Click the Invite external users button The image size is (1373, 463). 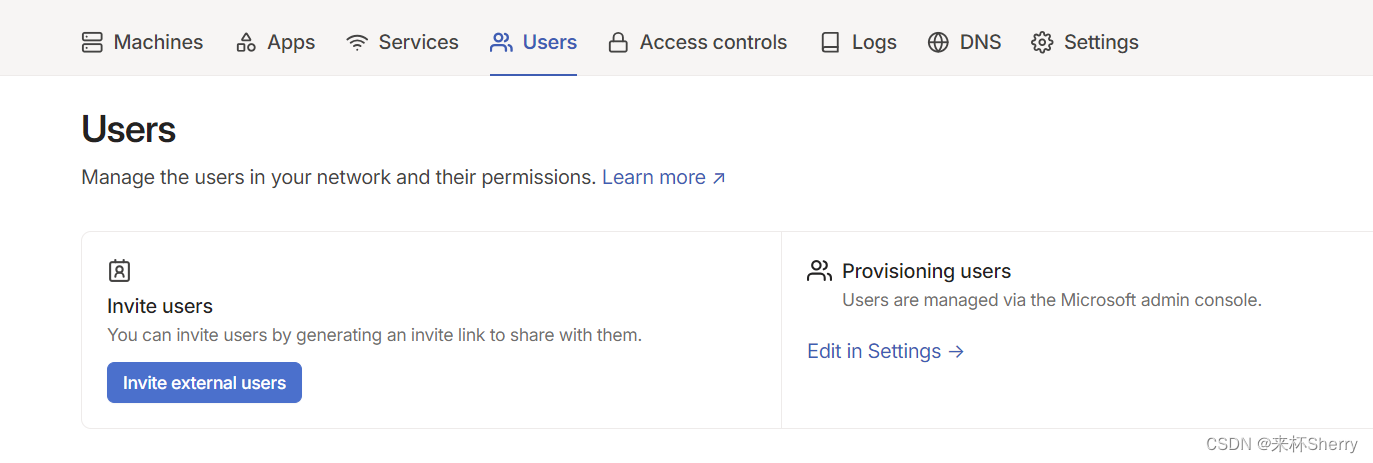tap(204, 383)
